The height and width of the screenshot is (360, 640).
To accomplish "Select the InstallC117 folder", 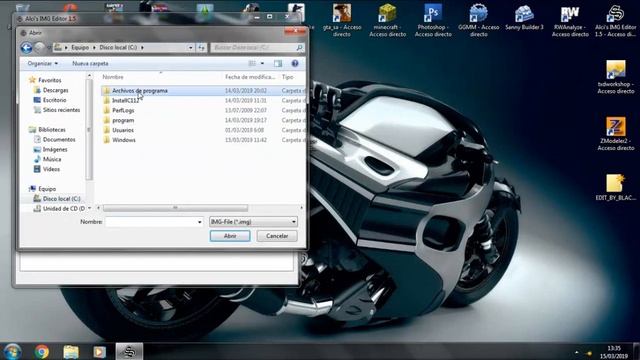I will [125, 100].
